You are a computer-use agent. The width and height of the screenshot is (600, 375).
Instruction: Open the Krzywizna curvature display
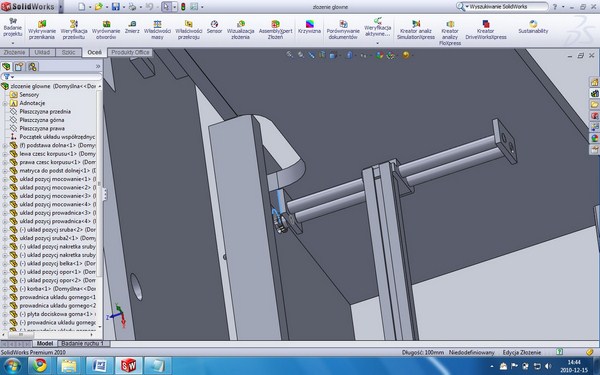(x=310, y=27)
